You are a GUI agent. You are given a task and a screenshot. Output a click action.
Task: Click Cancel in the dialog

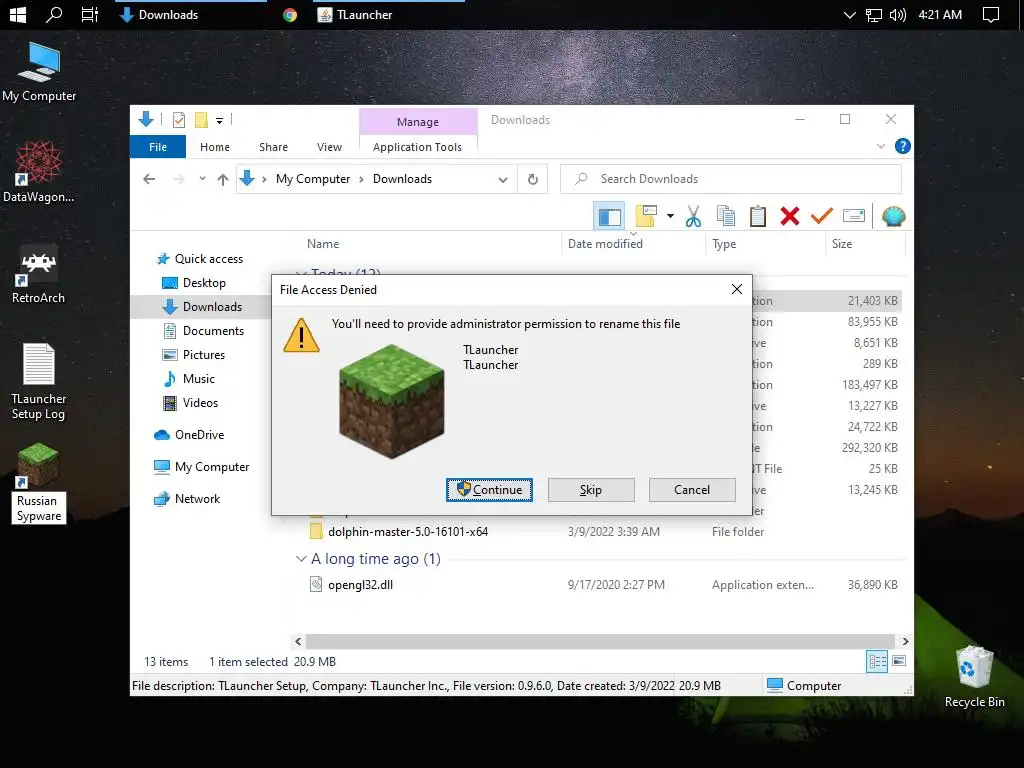pyautogui.click(x=692, y=490)
